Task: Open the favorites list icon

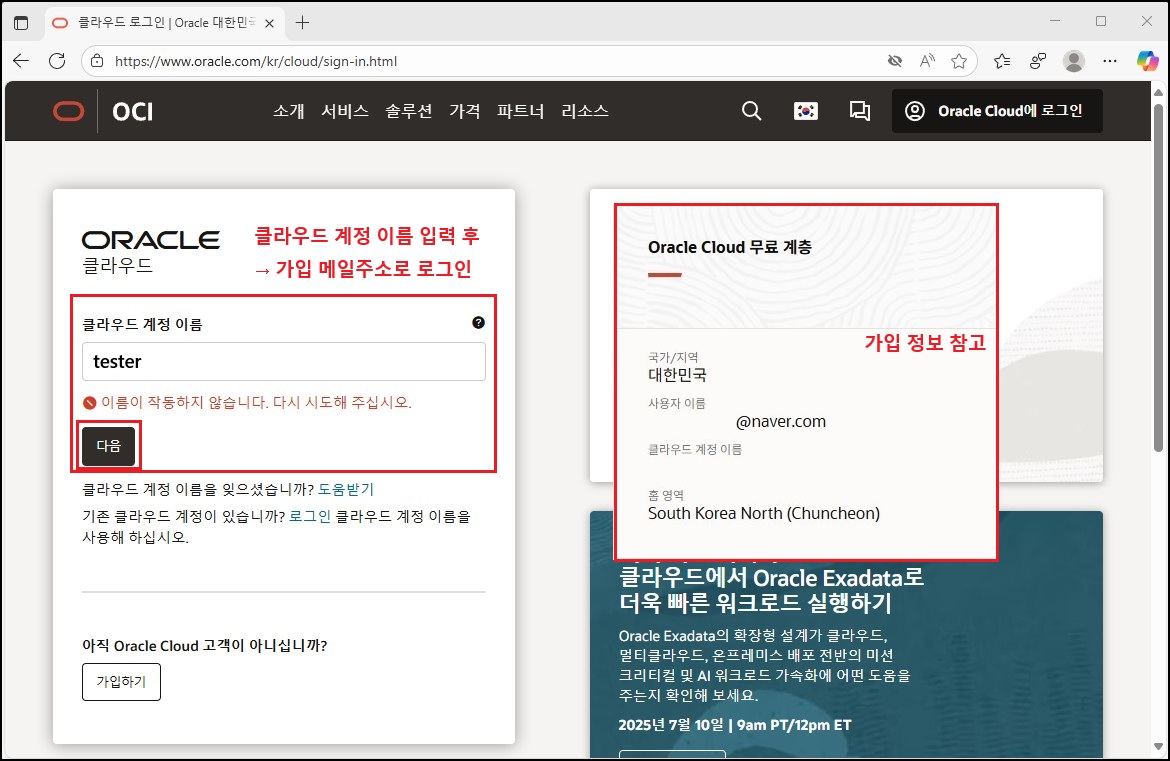Action: tap(1002, 61)
